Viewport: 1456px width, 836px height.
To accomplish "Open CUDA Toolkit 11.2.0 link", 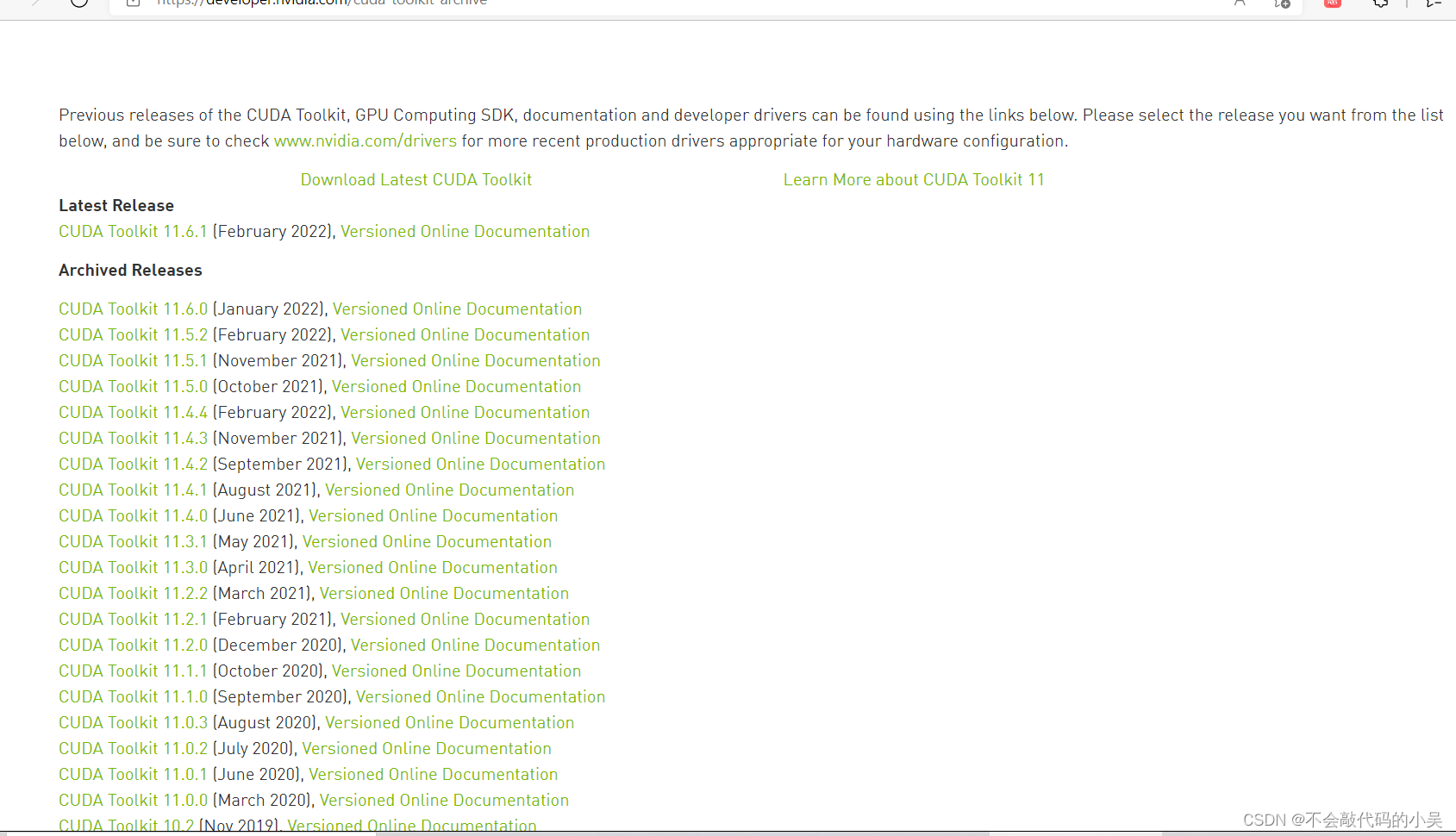I will point(134,646).
